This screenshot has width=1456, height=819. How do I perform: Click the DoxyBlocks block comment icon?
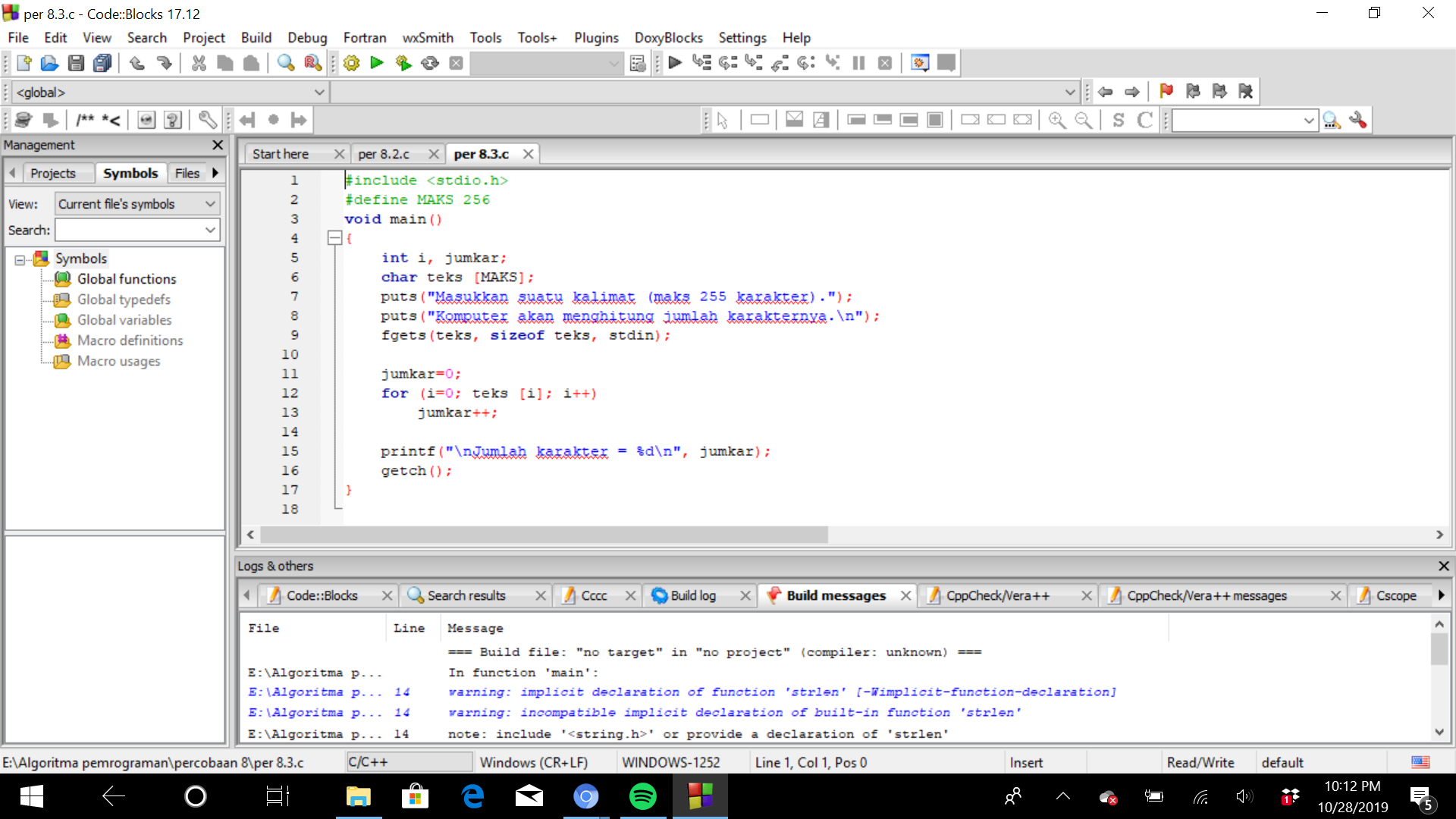tap(85, 120)
